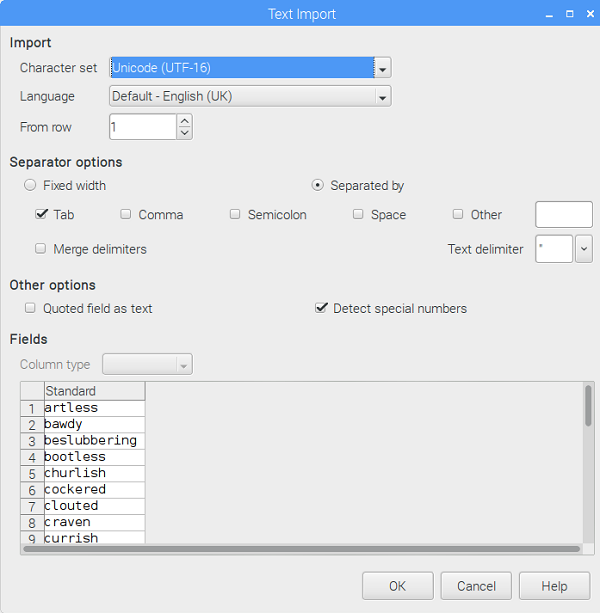Click the horizontal scrollbar of fields preview
Viewport: 600px width, 613px height.
301,549
